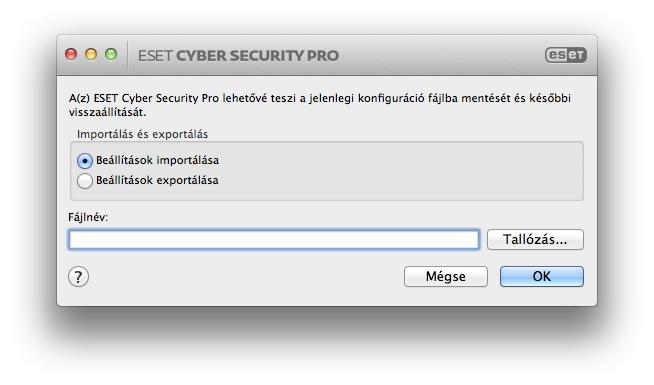Click the title bar separator beside window controls
Image resolution: width=654 pixels, height=385 pixels.
coord(128,55)
